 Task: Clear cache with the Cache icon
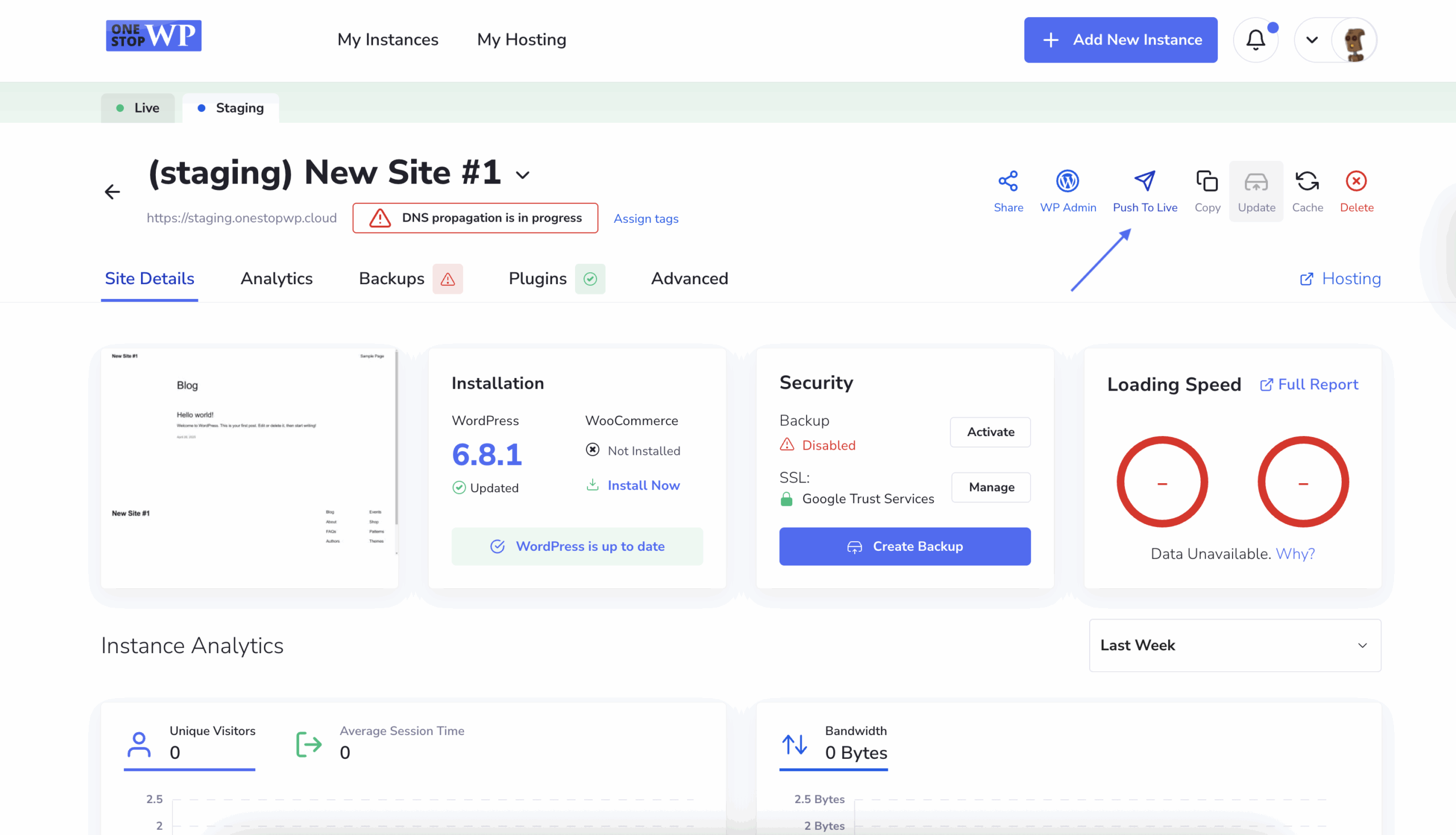(x=1307, y=181)
